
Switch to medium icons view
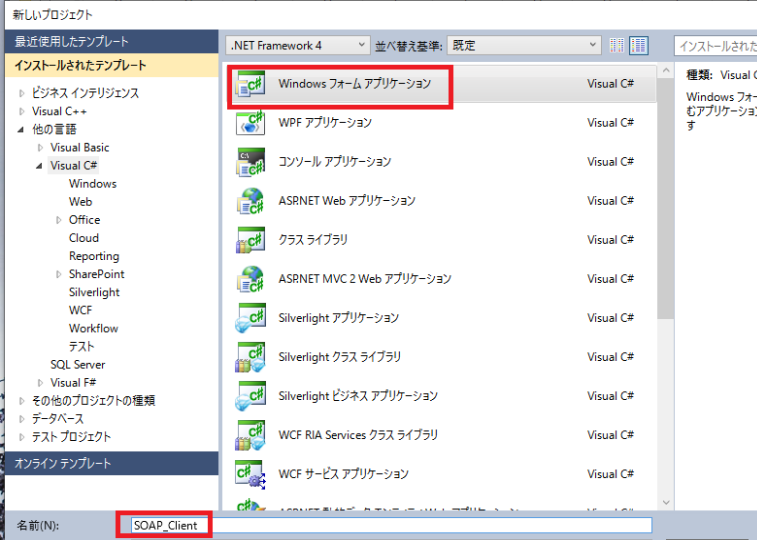tap(638, 45)
